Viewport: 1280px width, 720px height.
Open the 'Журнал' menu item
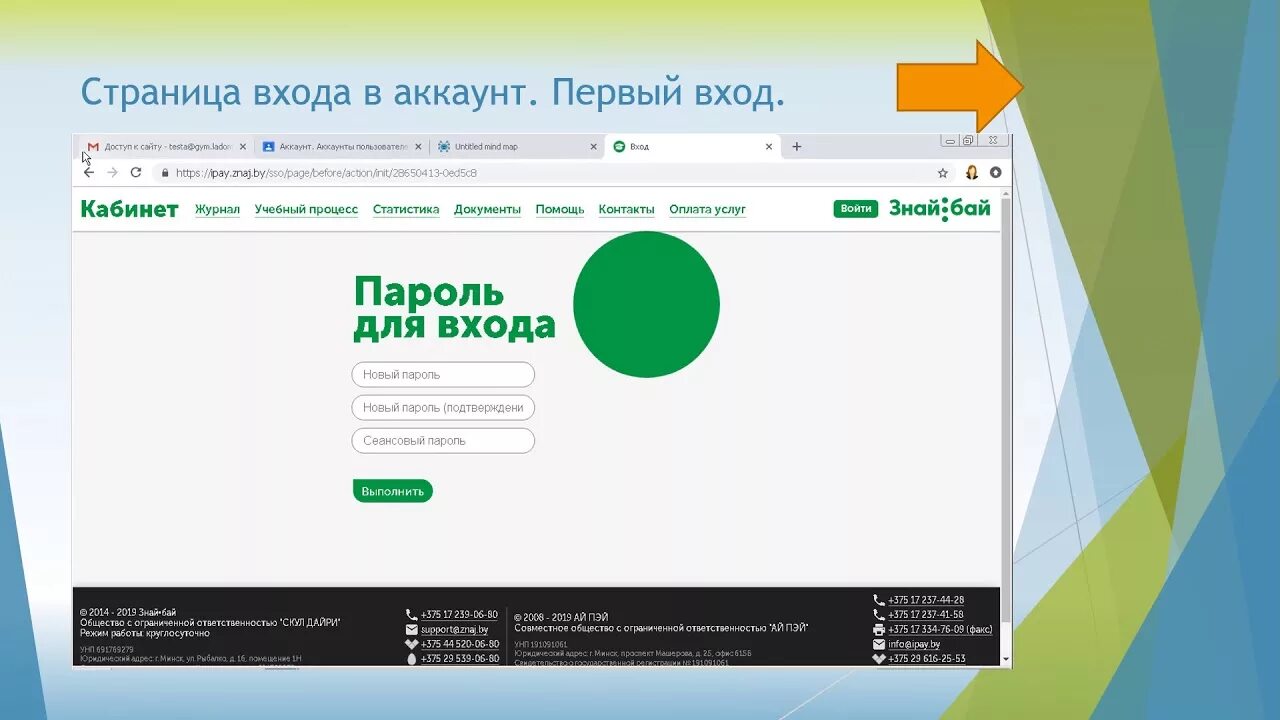coord(217,209)
